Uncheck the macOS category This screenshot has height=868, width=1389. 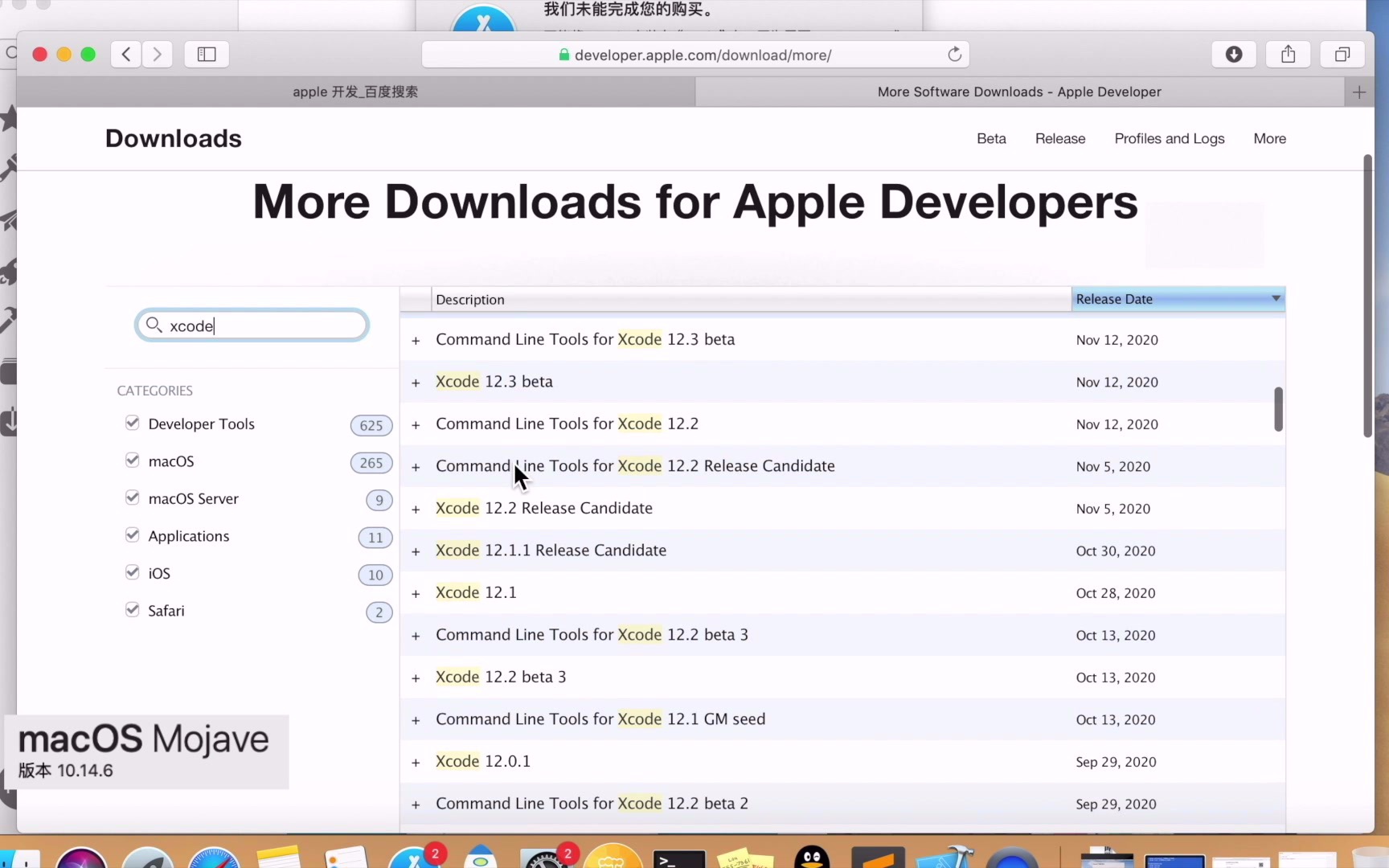tap(133, 460)
